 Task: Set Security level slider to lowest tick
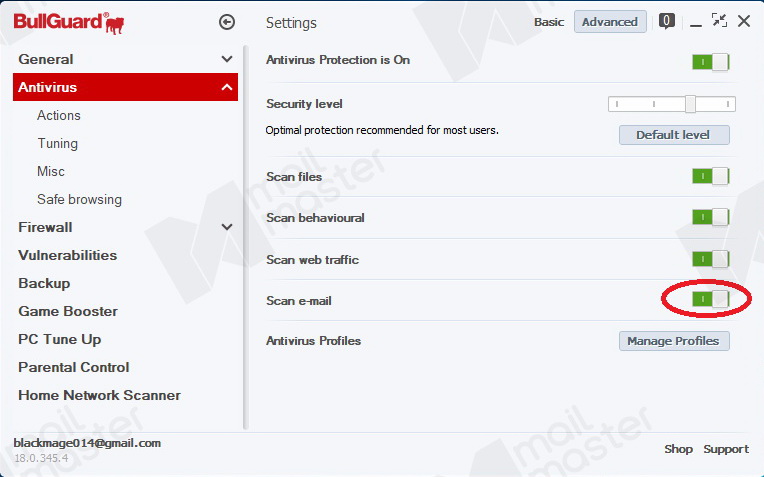(x=617, y=104)
